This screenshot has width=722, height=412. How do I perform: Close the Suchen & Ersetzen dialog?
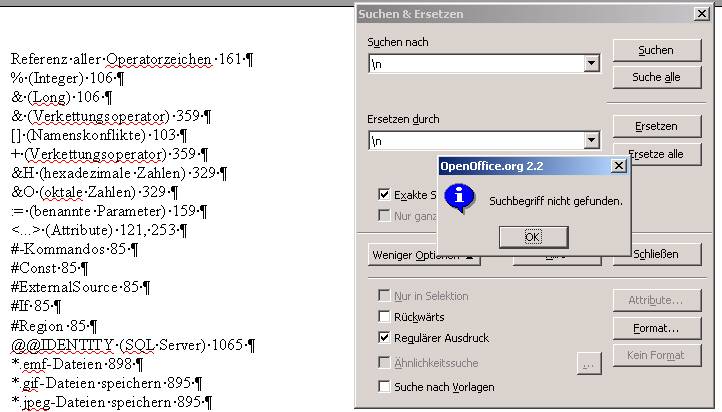701,14
